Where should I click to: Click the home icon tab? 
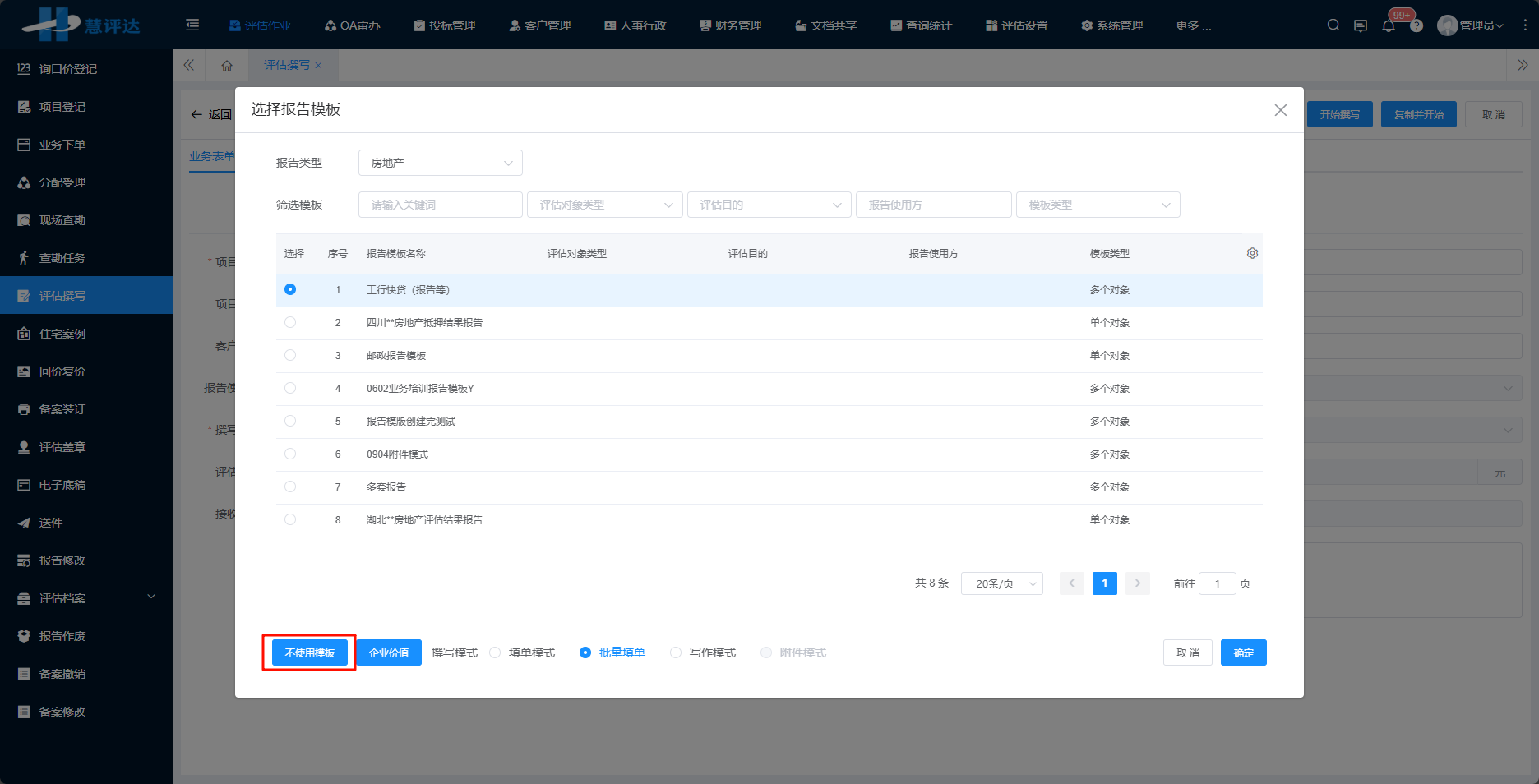227,66
